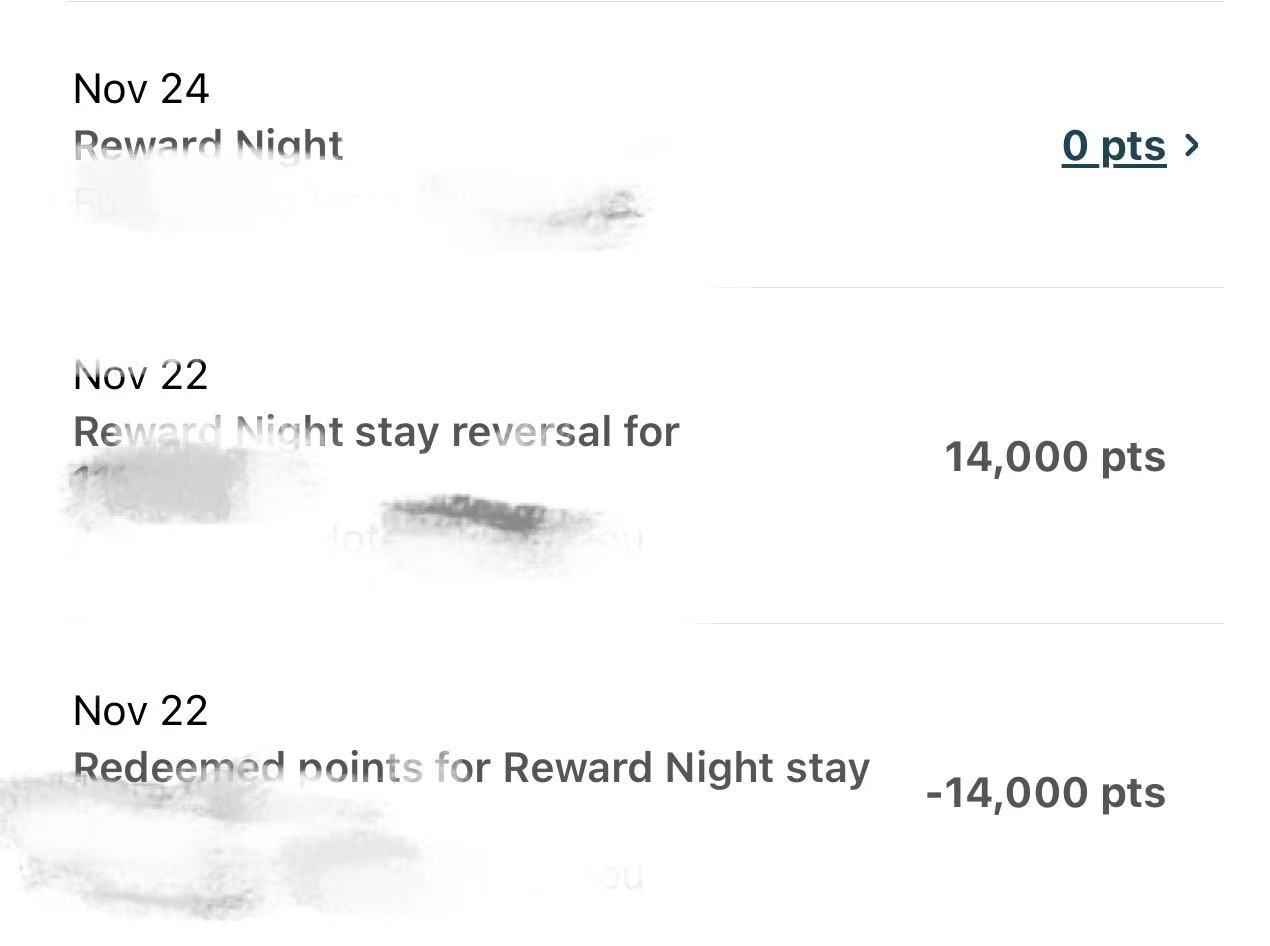This screenshot has height=946, width=1270.
Task: Click Nov 22 date above Redeemed points entry
Action: click(141, 711)
